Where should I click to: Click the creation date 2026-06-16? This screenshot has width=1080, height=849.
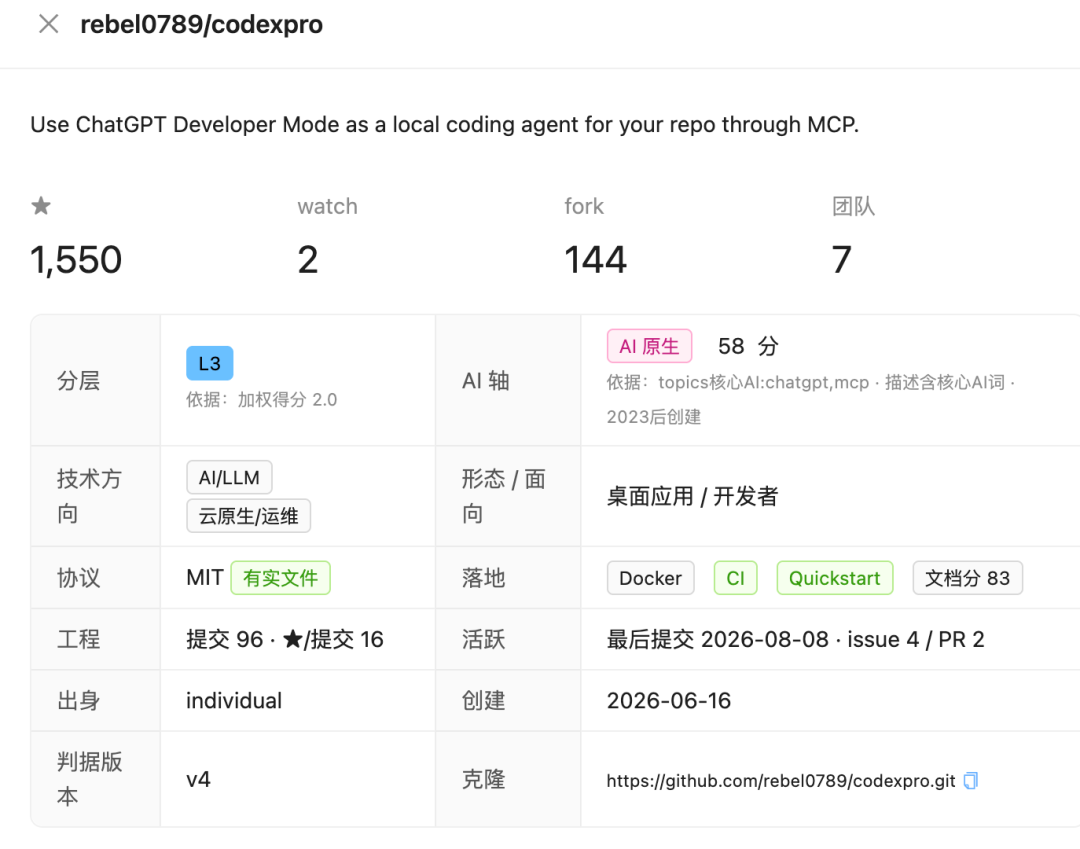(669, 700)
